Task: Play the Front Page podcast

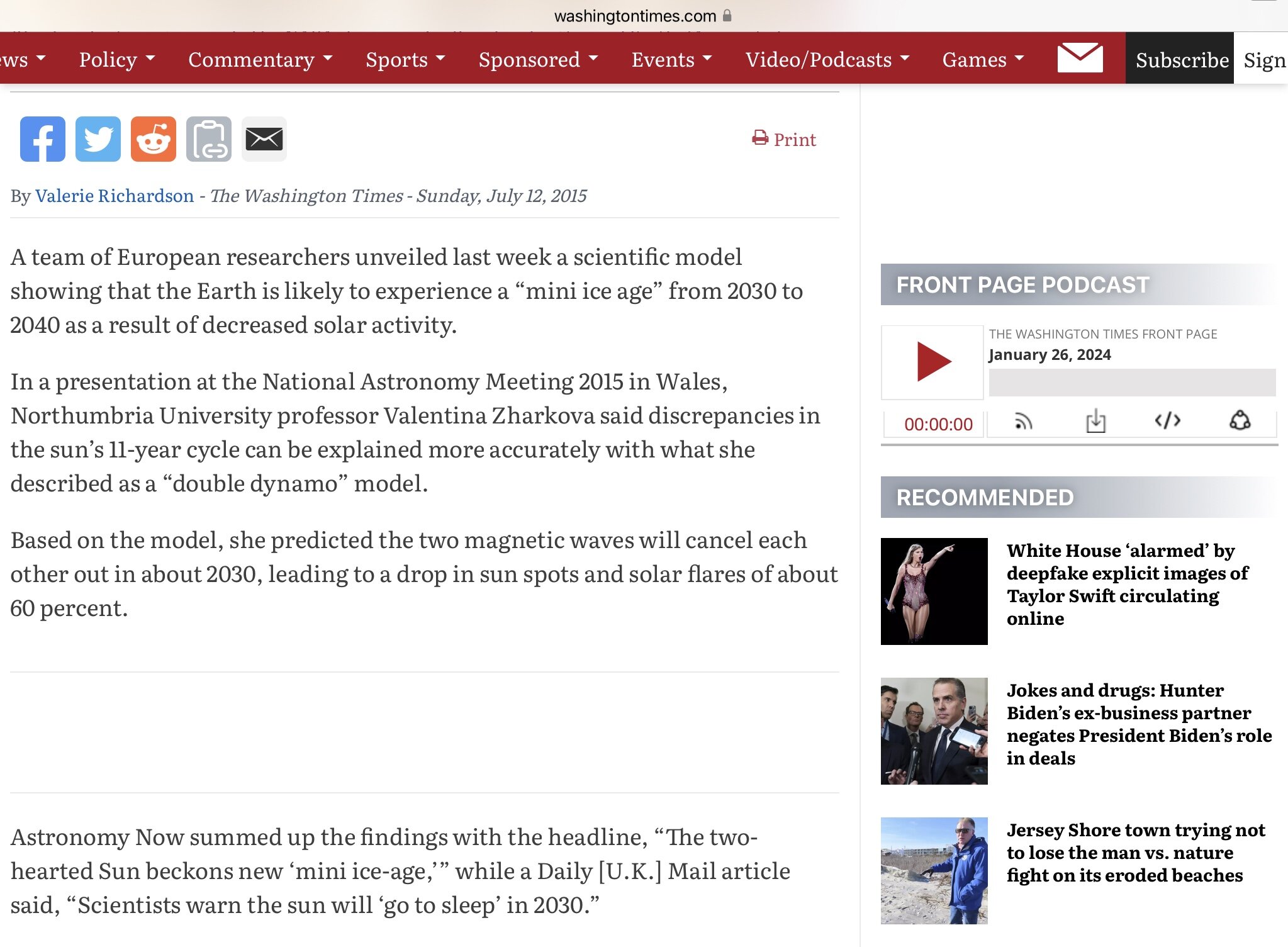Action: click(x=933, y=362)
